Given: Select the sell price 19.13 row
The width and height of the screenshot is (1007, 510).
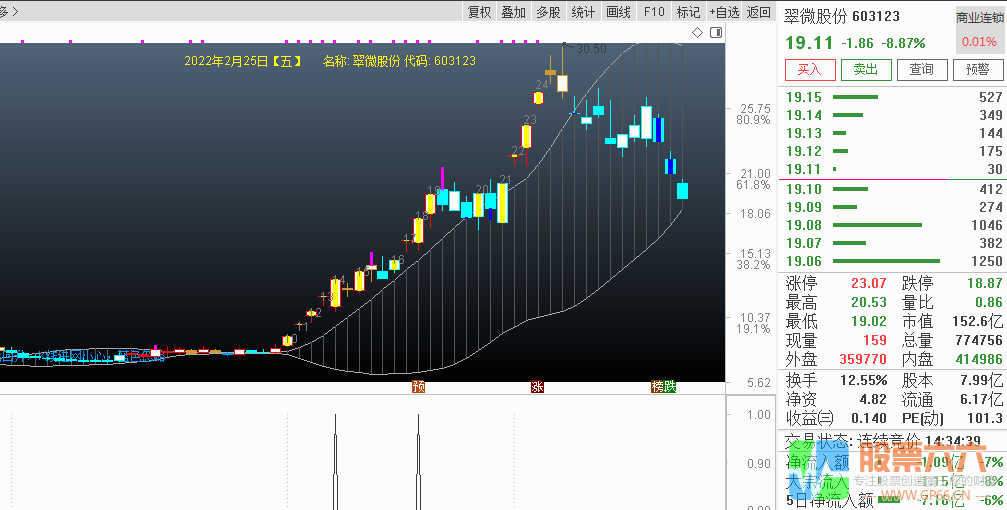Looking at the screenshot, I should (x=893, y=133).
